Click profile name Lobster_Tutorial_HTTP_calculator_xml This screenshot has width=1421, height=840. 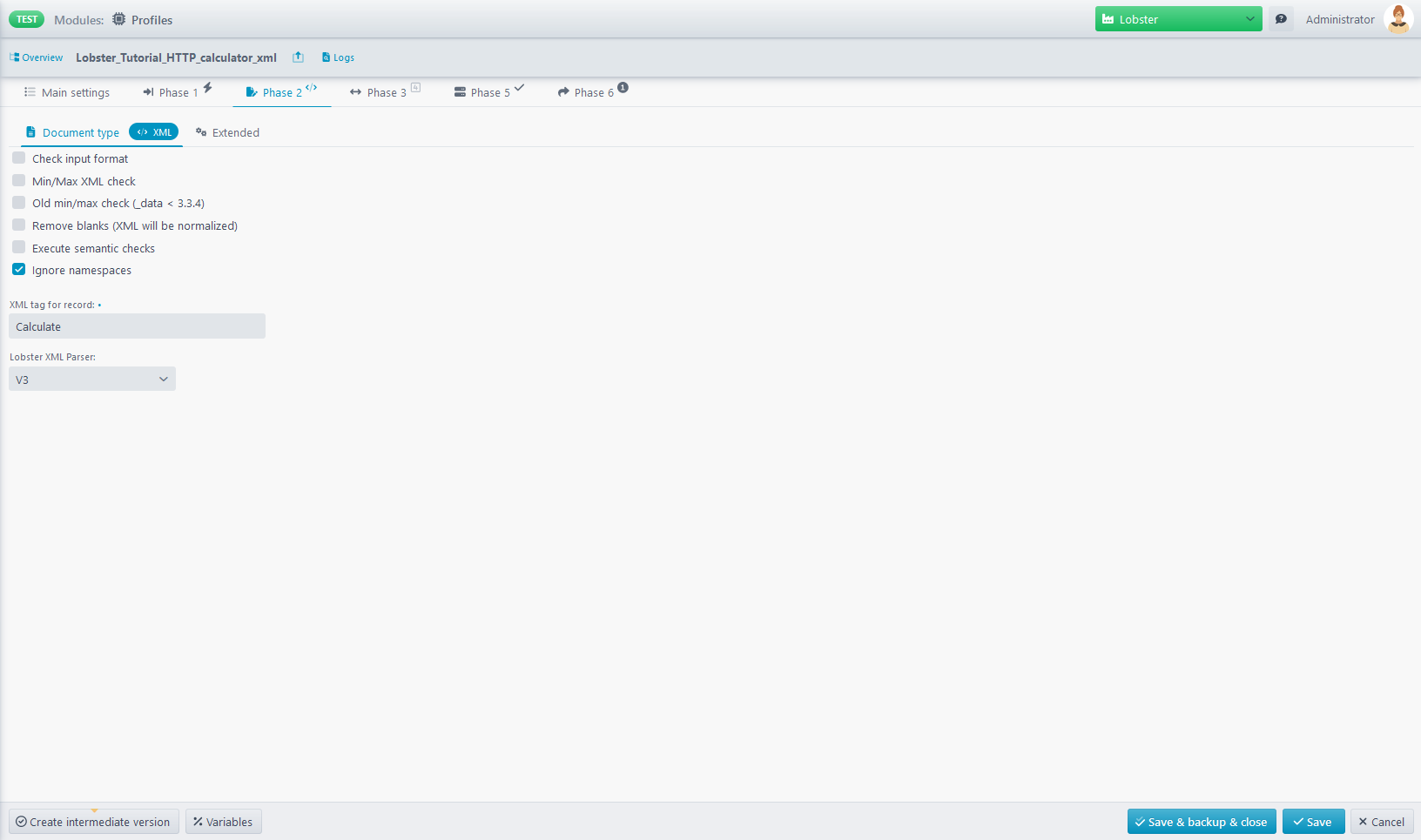click(176, 57)
